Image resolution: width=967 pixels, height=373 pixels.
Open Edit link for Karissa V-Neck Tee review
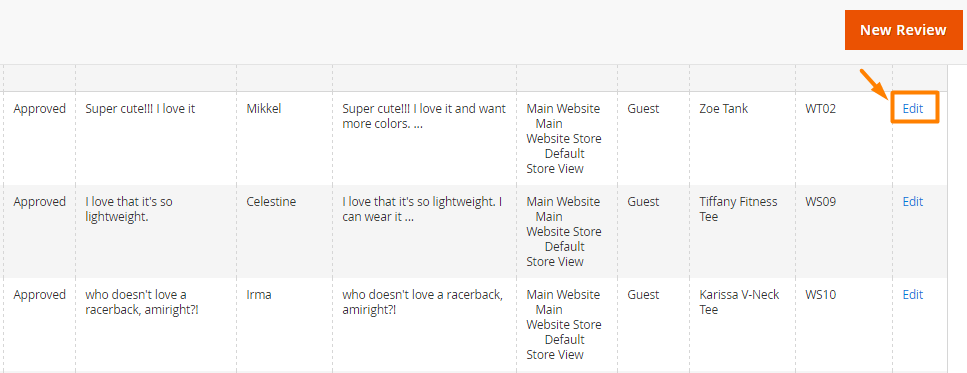click(913, 295)
